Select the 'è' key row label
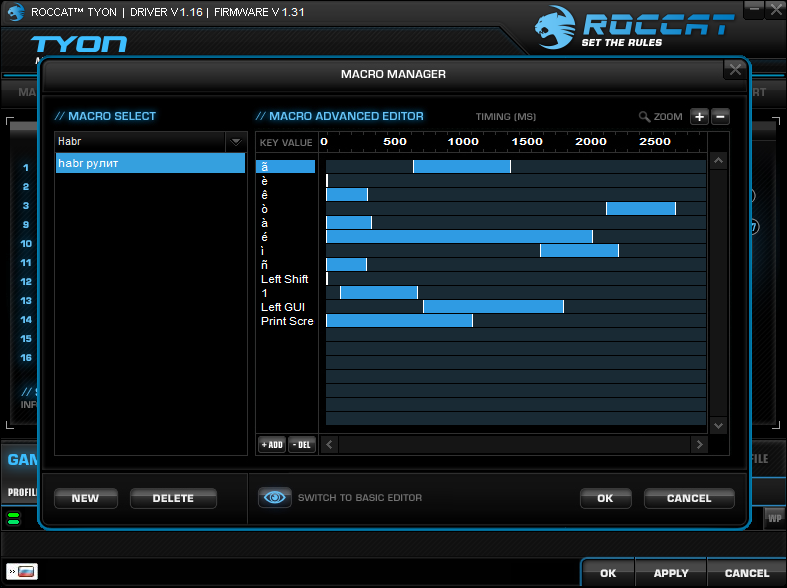The height and width of the screenshot is (588, 787). pos(265,181)
